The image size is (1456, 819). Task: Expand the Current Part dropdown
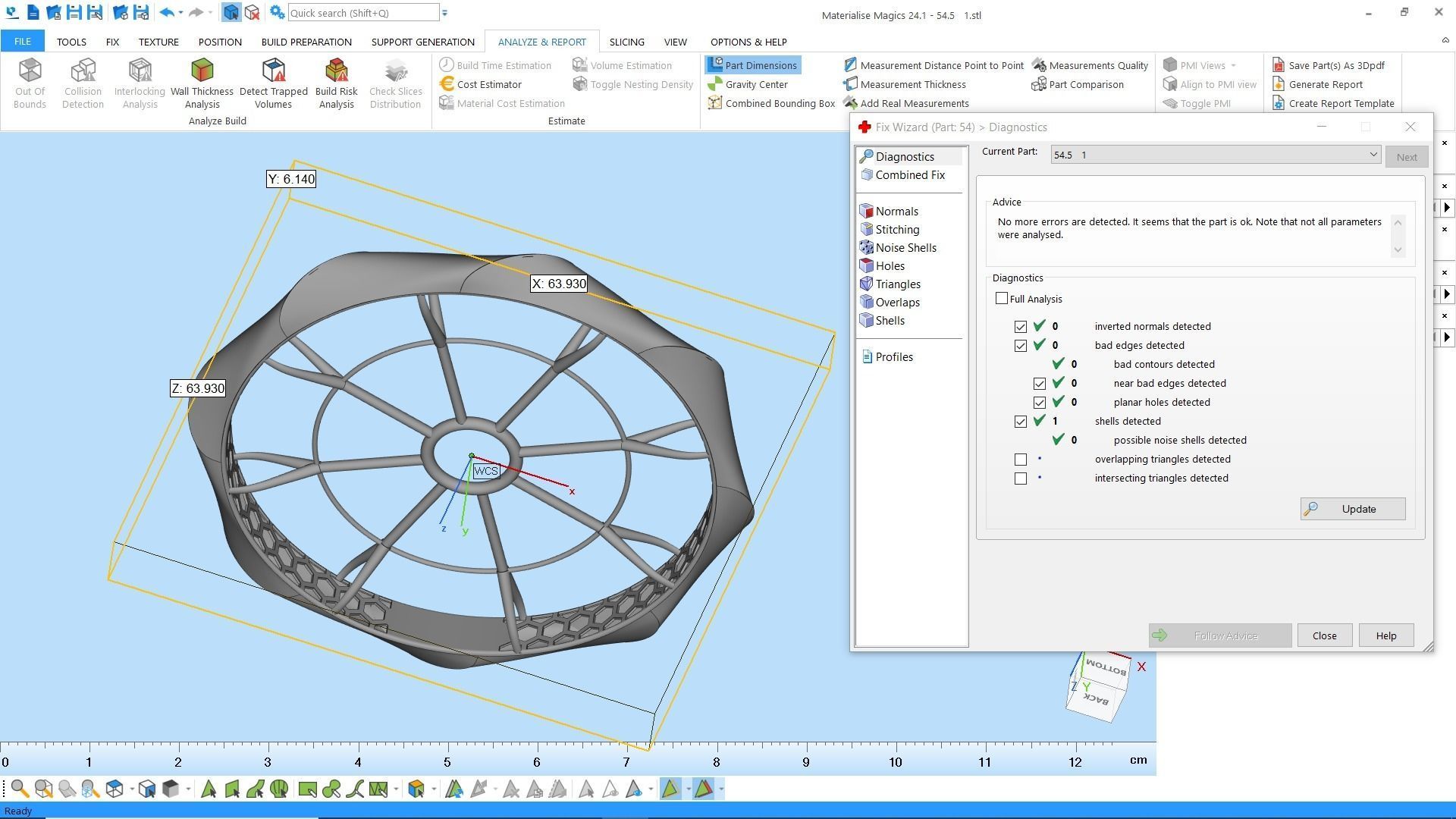(1373, 155)
